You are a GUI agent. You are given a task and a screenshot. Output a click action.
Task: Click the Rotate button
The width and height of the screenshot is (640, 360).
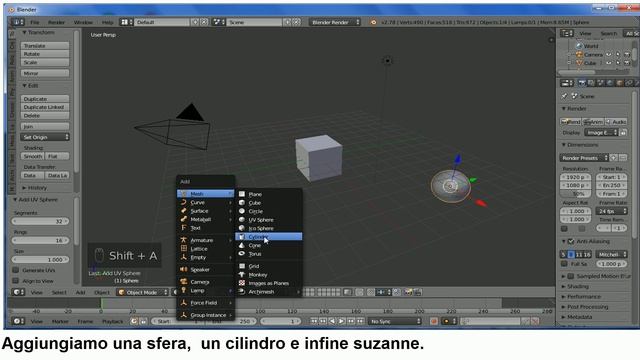point(45,54)
